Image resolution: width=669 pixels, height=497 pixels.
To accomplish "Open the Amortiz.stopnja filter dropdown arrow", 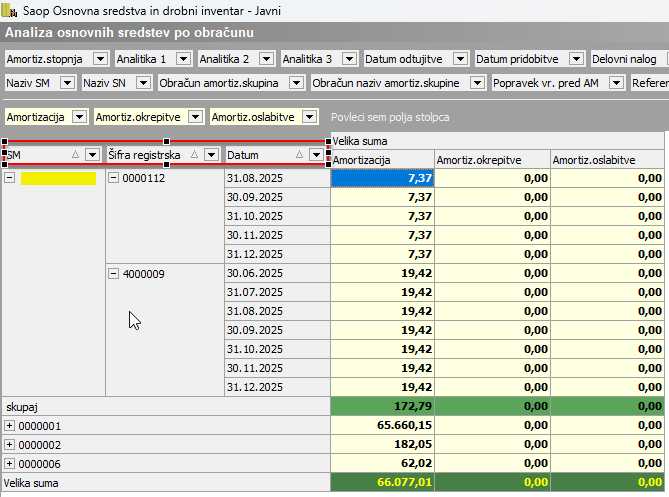I will point(99,59).
